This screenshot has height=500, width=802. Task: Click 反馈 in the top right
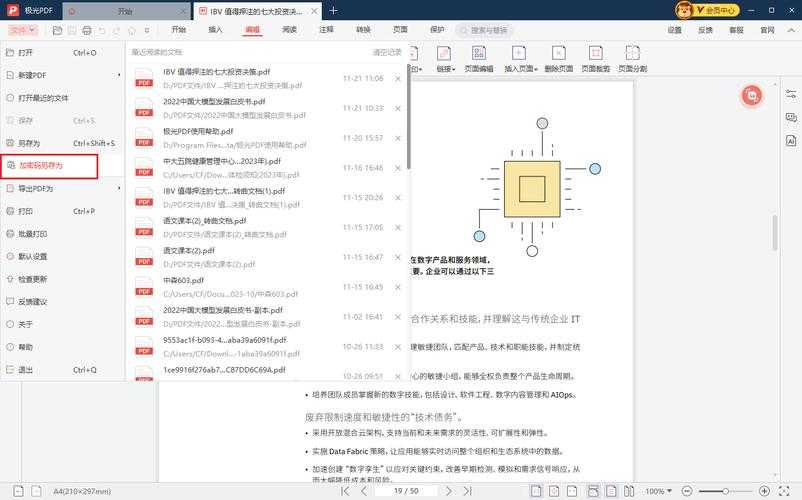(705, 30)
